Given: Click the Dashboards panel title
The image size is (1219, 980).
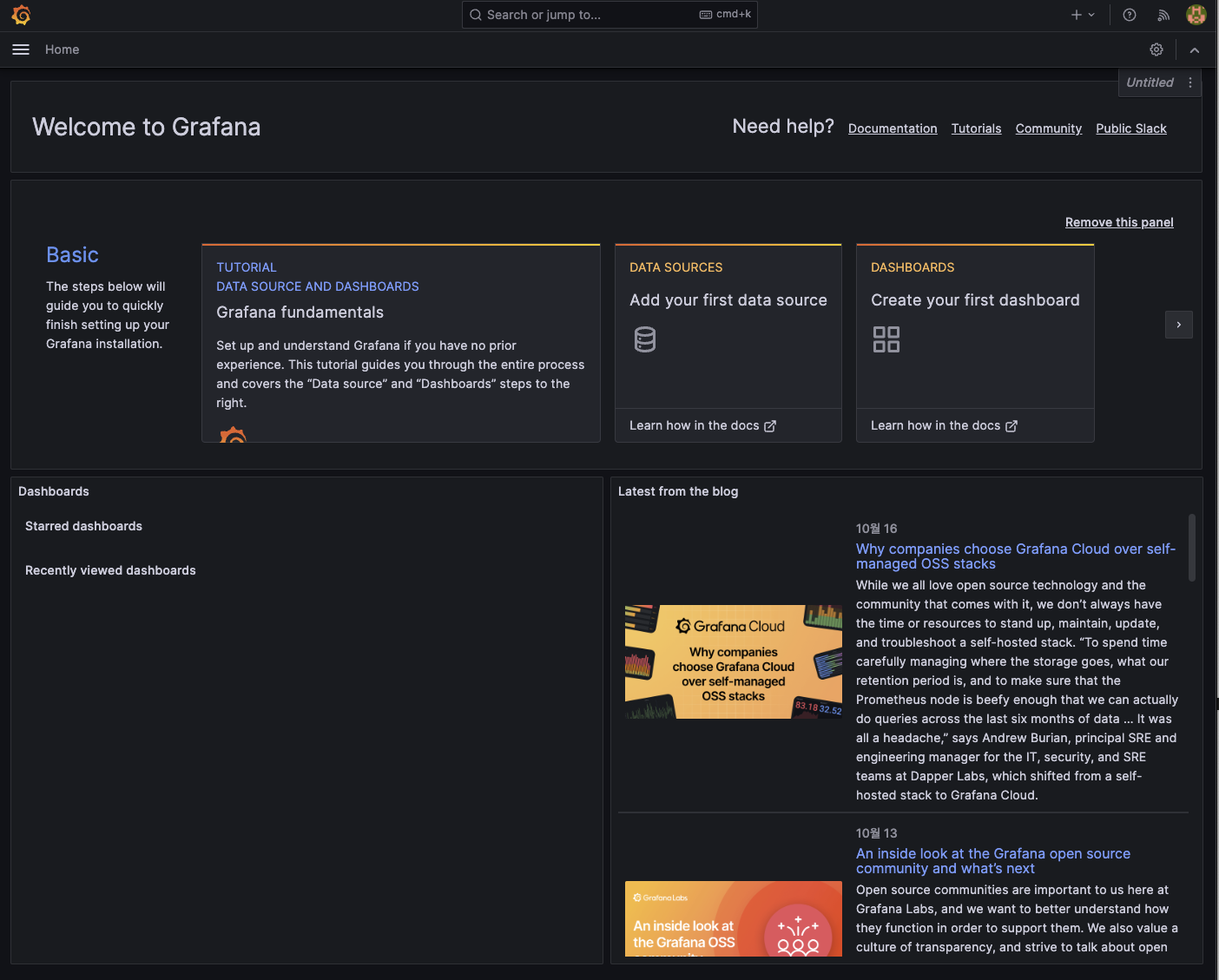Looking at the screenshot, I should 54,491.
